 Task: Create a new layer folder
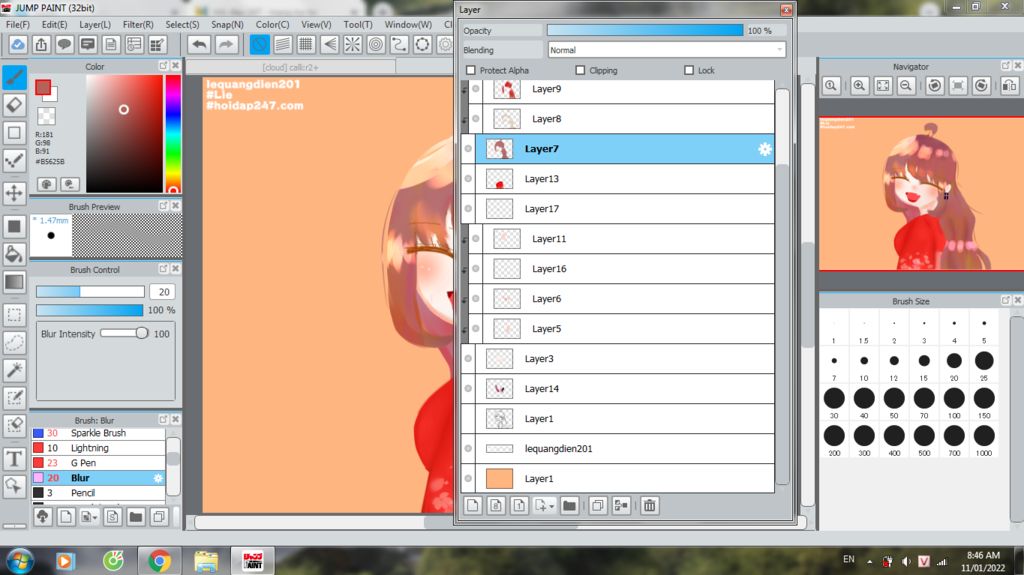pos(569,505)
